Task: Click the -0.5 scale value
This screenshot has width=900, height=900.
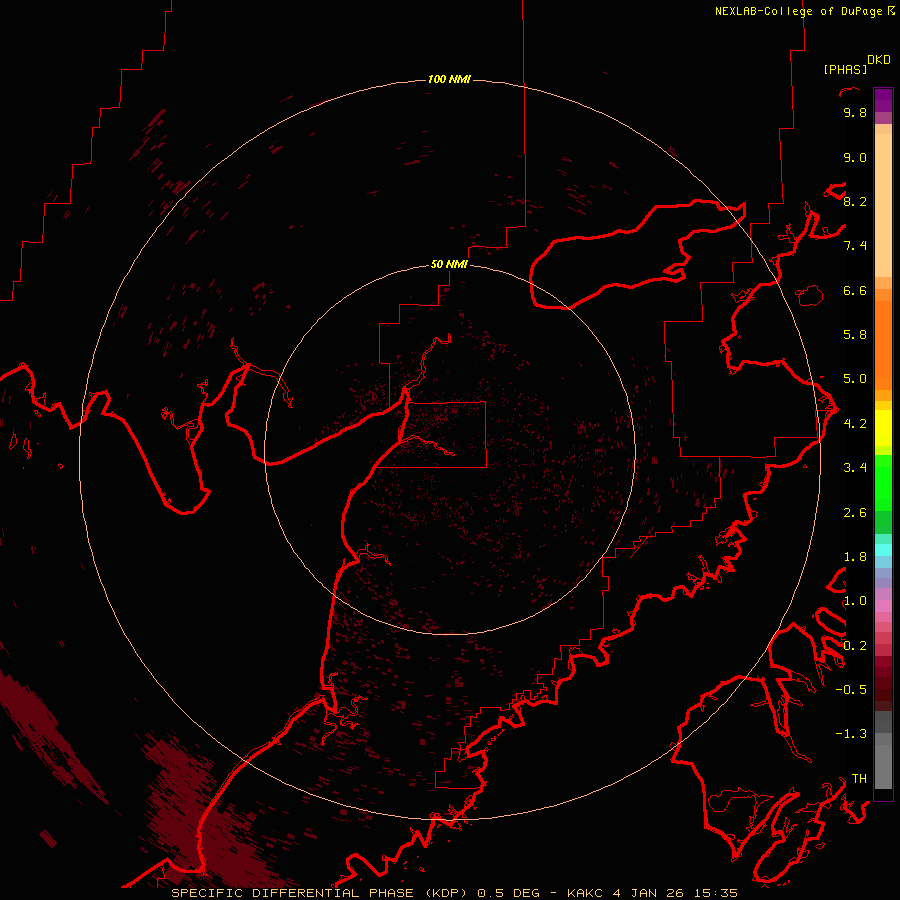Action: [851, 690]
